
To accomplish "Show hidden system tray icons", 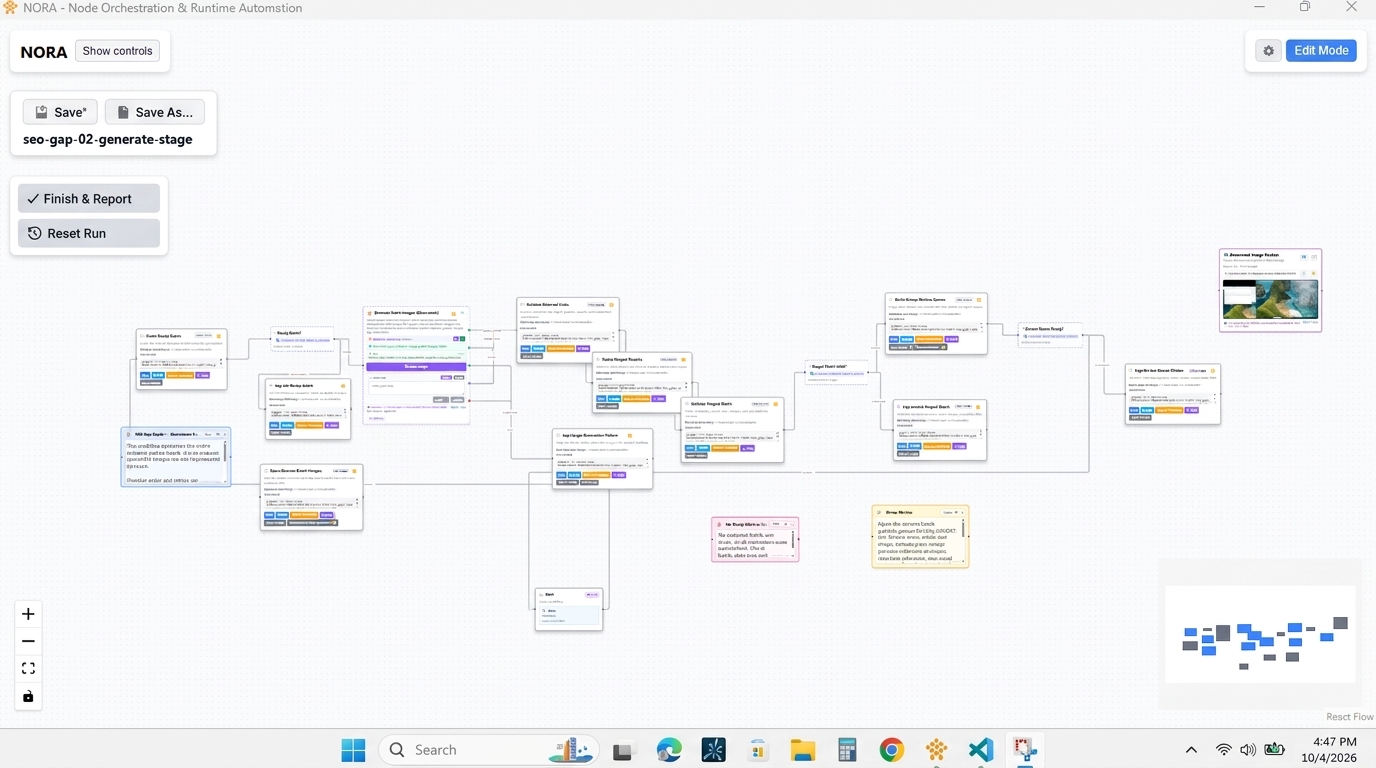I will 1191,750.
